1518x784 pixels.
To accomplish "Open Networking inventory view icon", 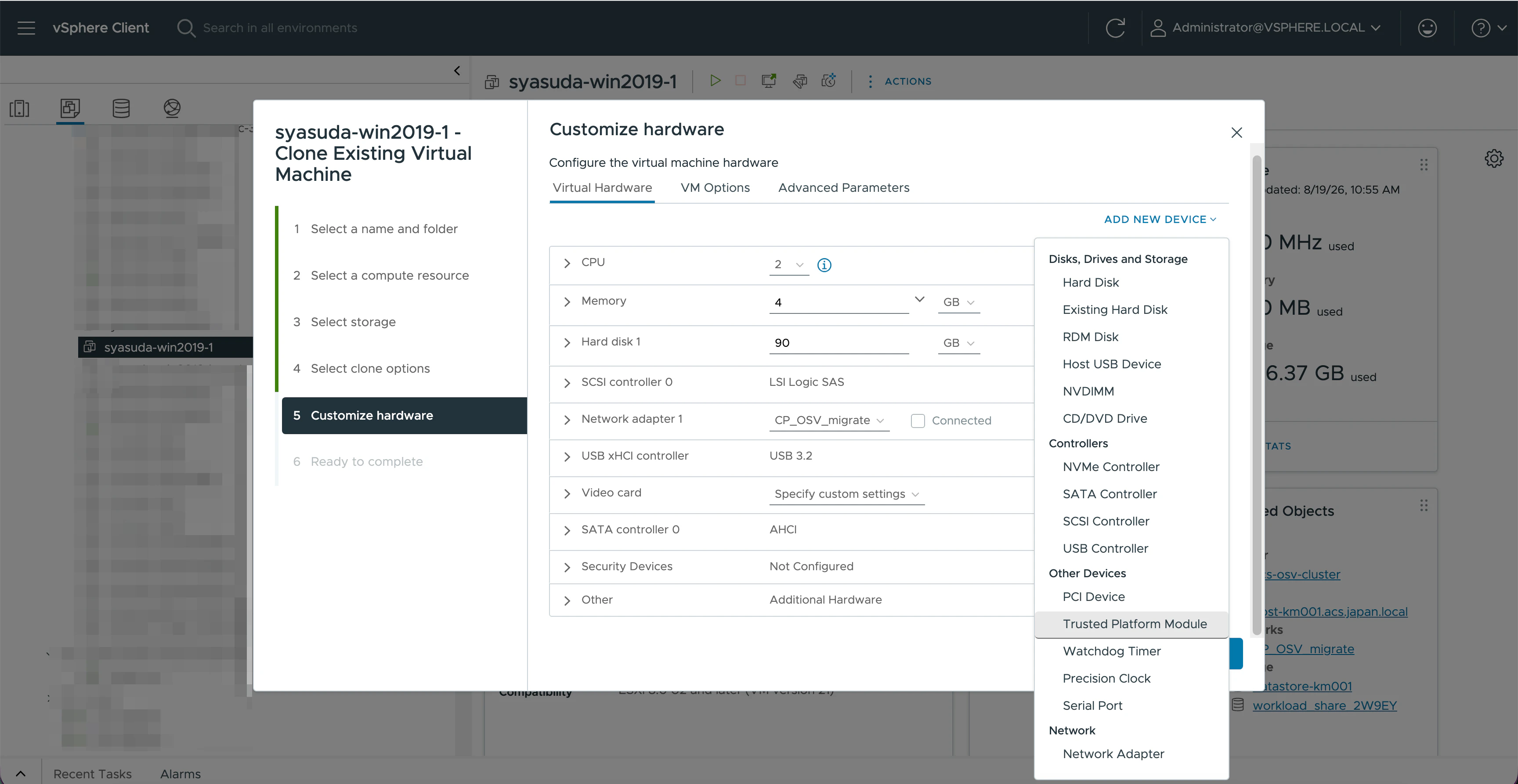I will pos(172,108).
